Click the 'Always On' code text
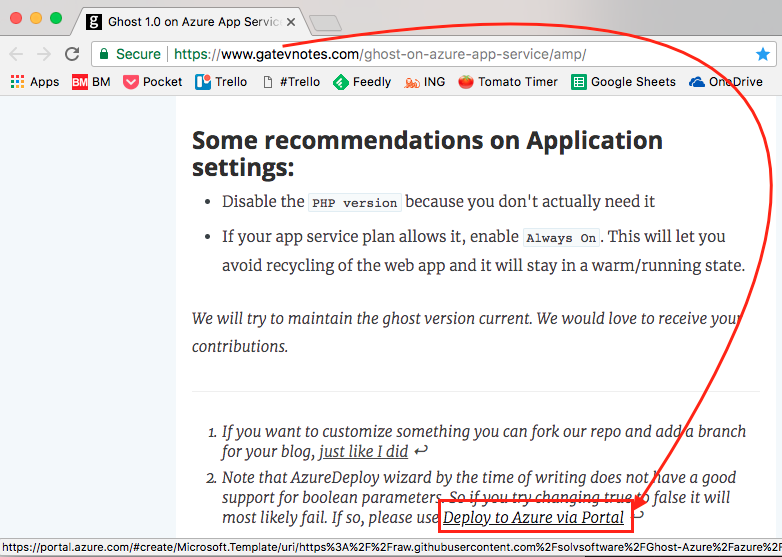The height and width of the screenshot is (557, 782). 561,238
